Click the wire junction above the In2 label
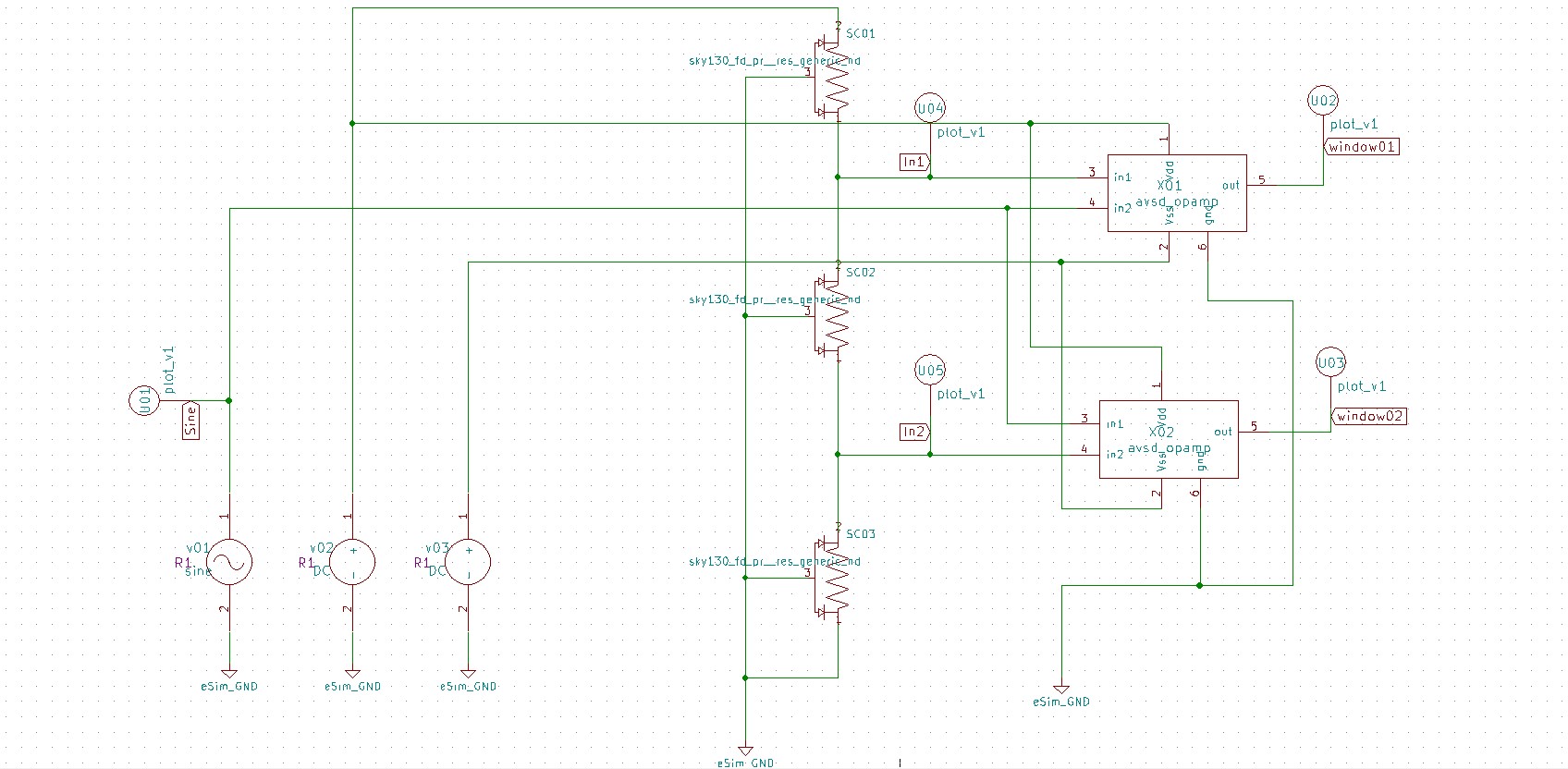Image resolution: width=1568 pixels, height=769 pixels. click(930, 455)
